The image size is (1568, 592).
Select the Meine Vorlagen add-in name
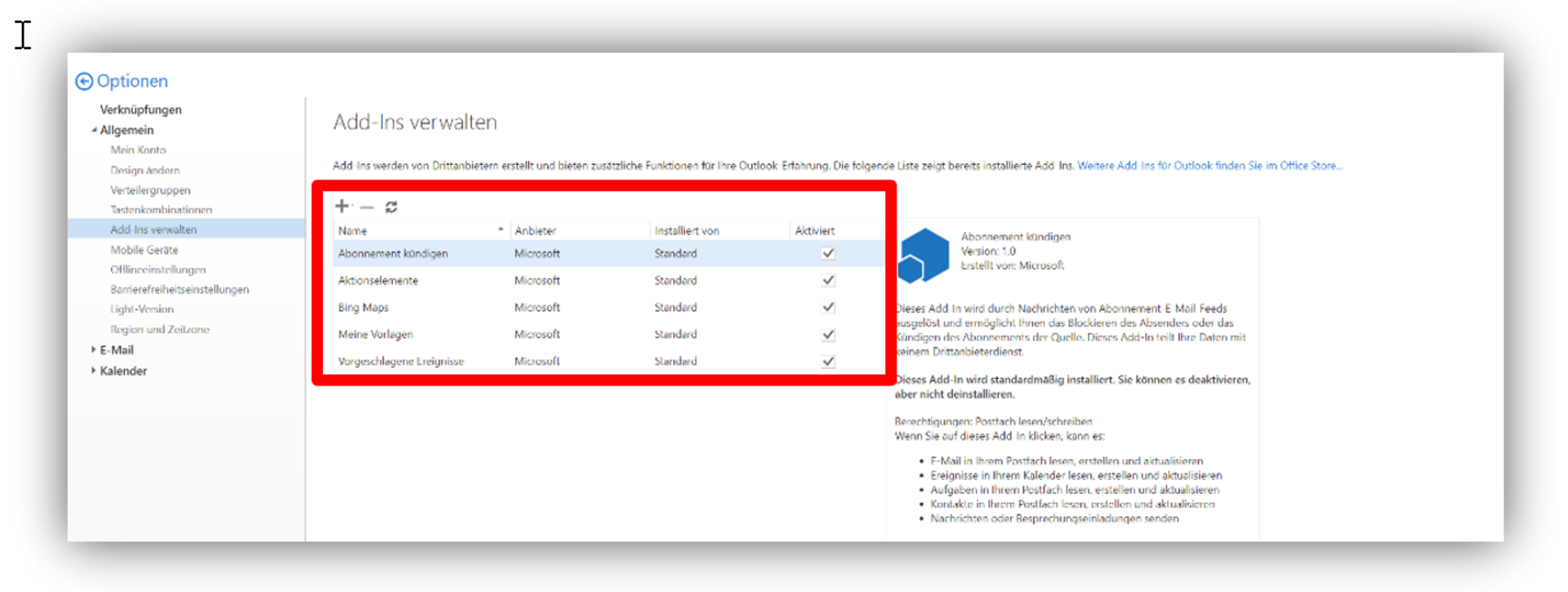(x=376, y=334)
